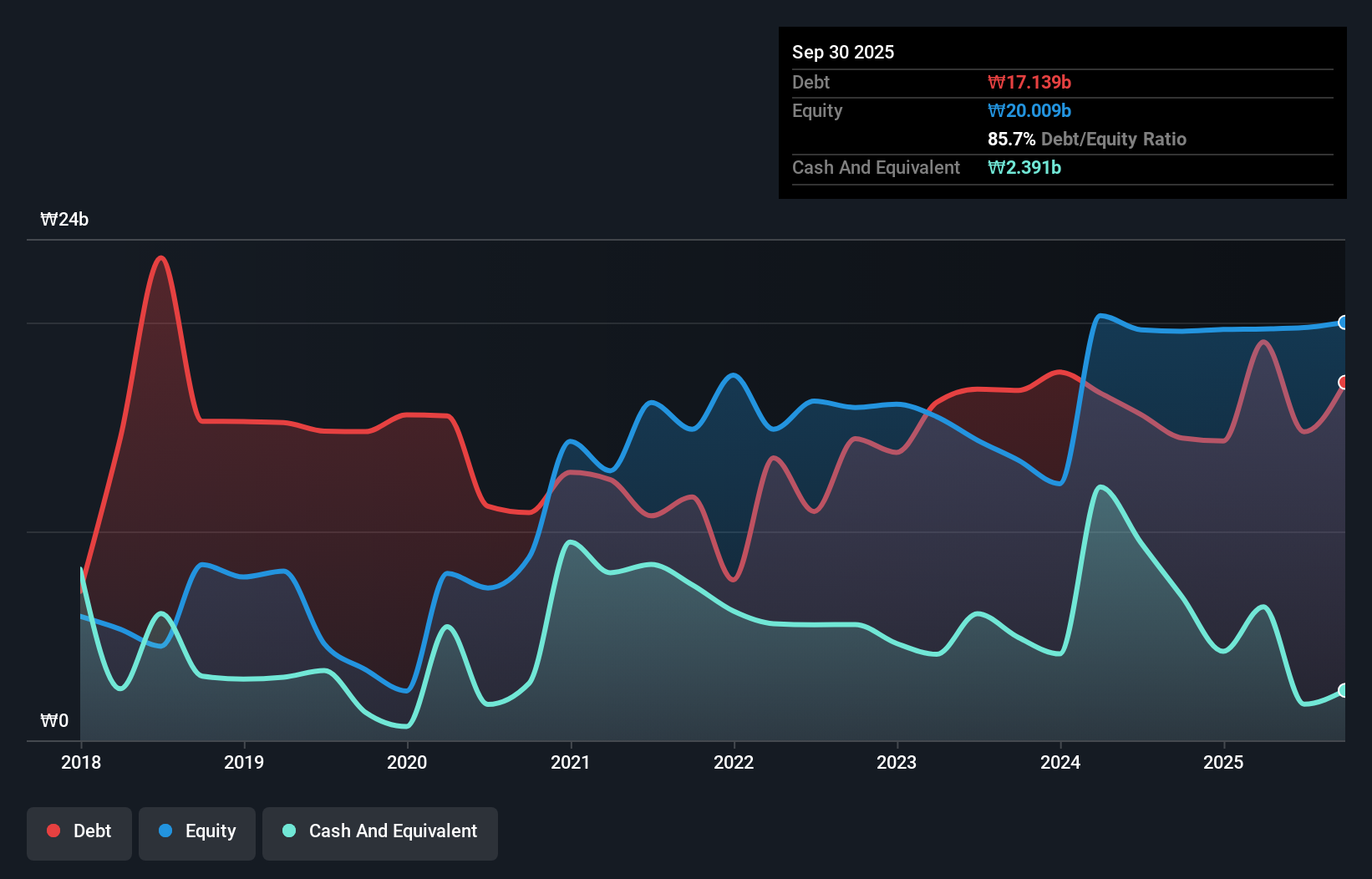Click the teal Cash And Equivalent legend dot
The height and width of the screenshot is (879, 1372).
(x=287, y=831)
